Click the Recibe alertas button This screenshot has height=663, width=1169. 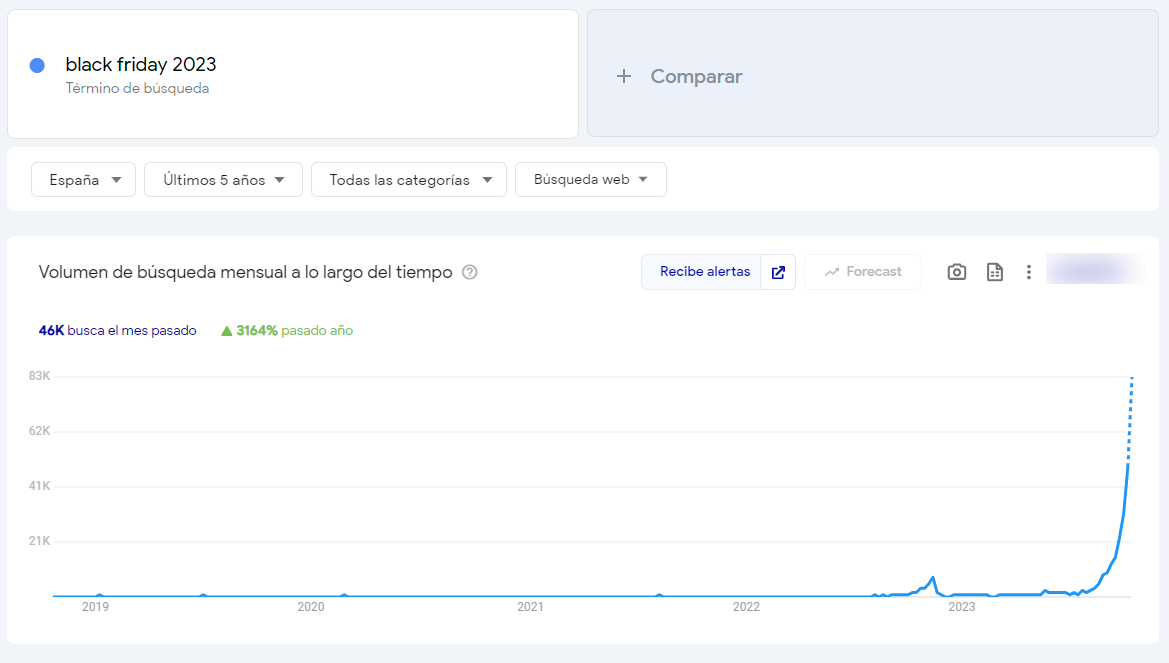[704, 272]
